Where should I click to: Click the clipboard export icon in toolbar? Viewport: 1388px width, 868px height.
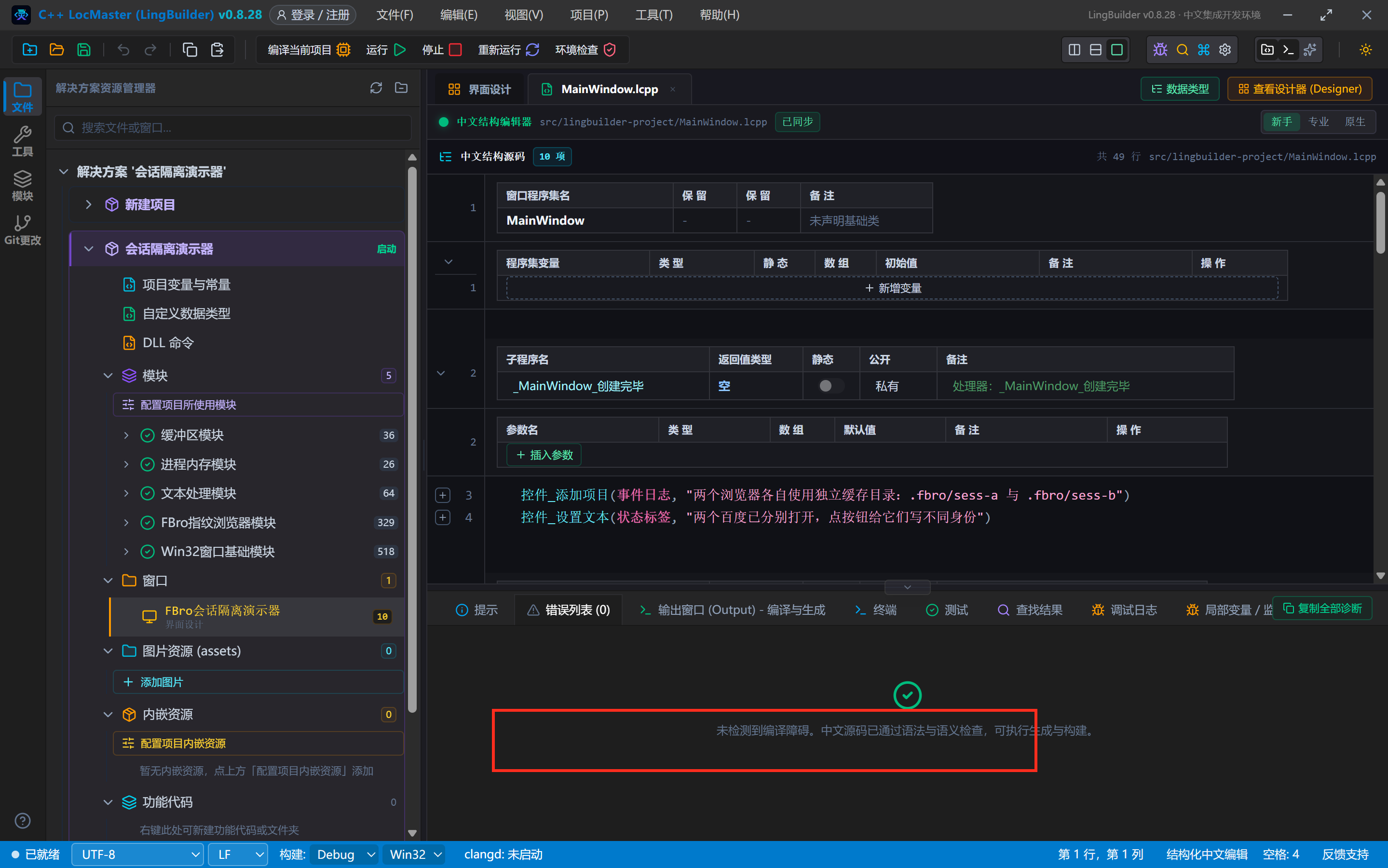(x=217, y=50)
